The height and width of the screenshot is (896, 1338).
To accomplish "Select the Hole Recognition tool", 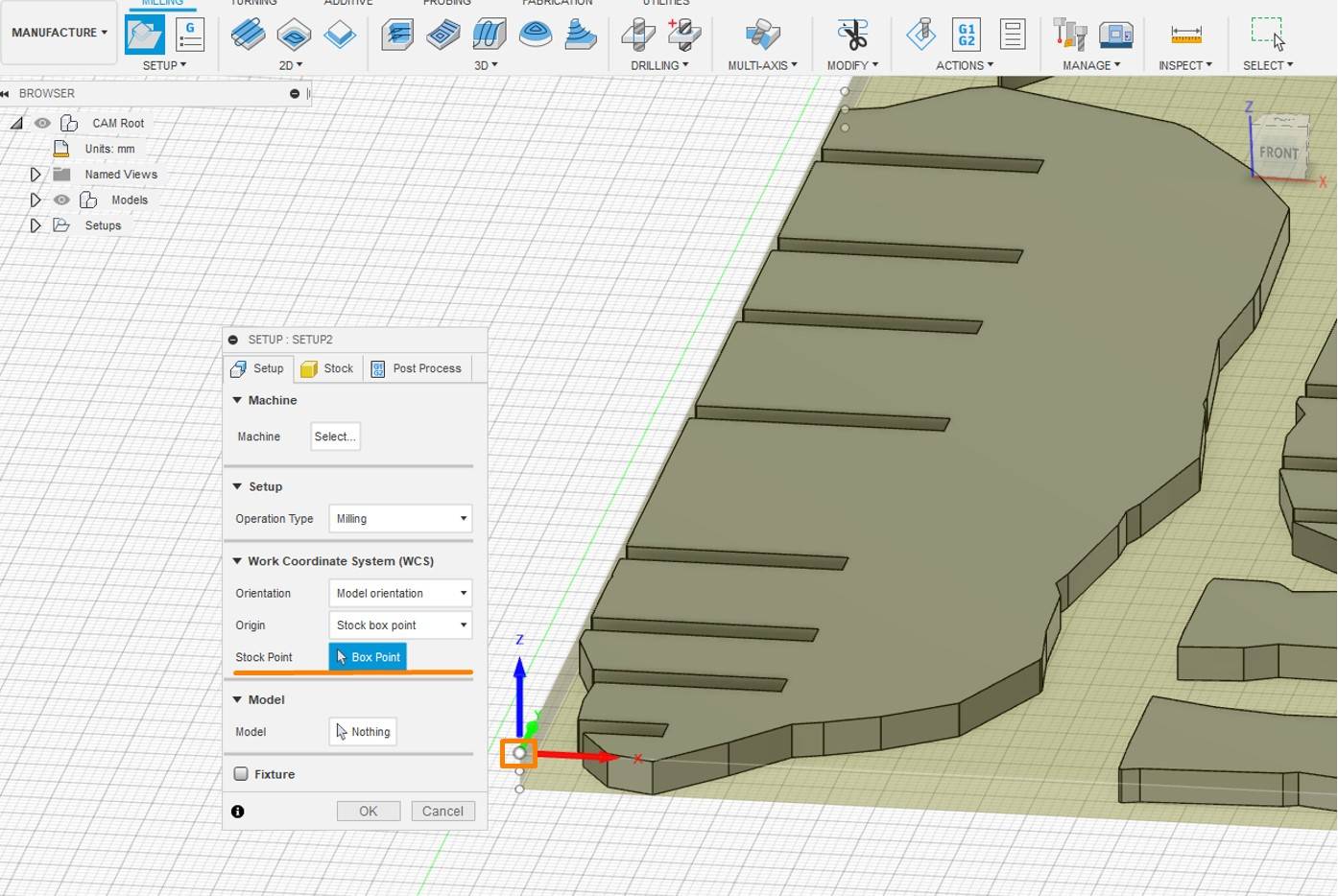I will [684, 35].
